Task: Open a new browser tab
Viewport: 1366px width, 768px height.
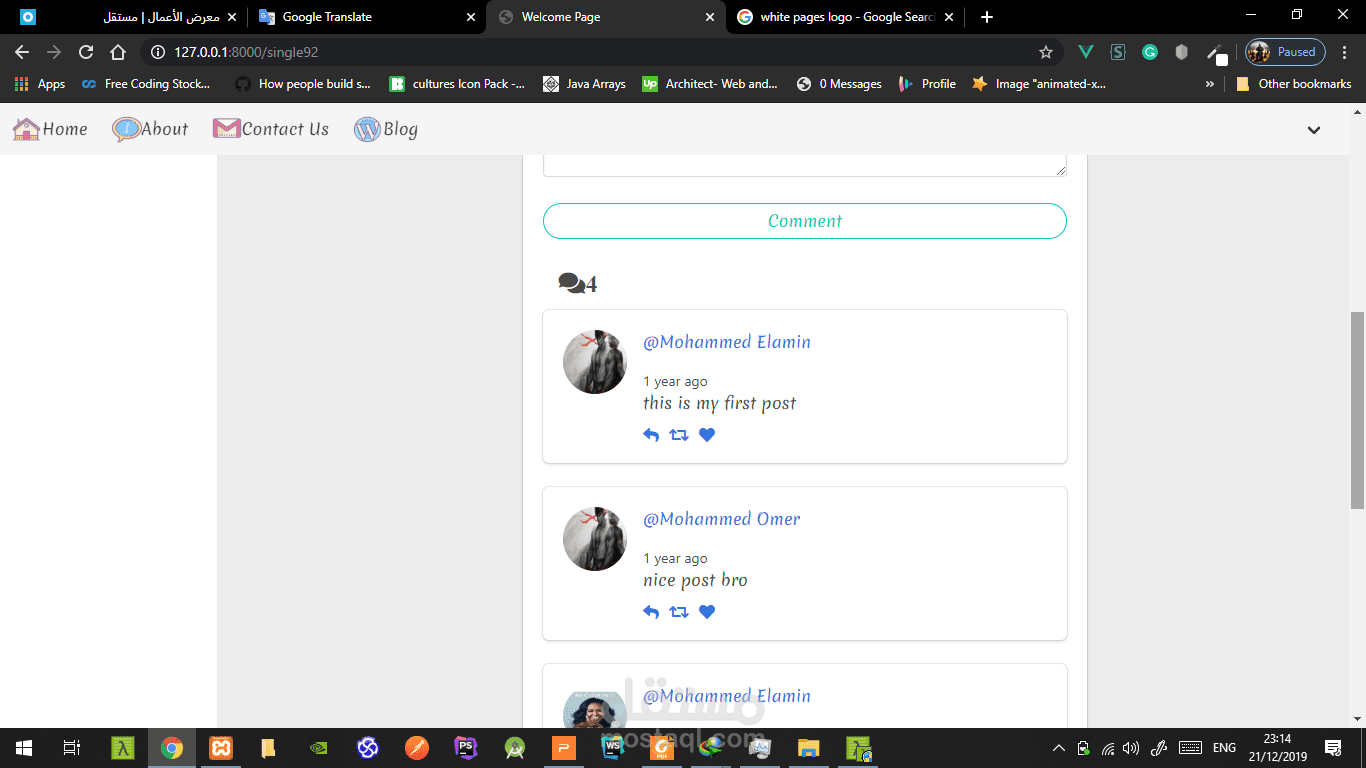Action: coord(987,17)
